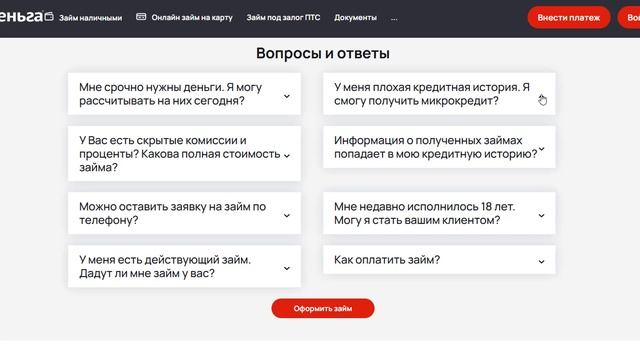The width and height of the screenshot is (640, 360).
Task: Click the card icon beside Онлайн займ на карту
Action: [141, 17]
